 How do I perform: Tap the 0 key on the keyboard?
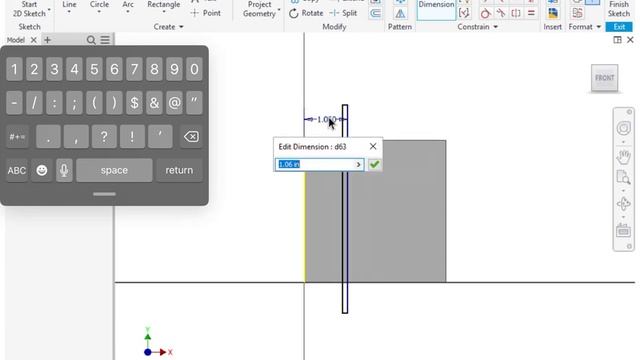[194, 69]
